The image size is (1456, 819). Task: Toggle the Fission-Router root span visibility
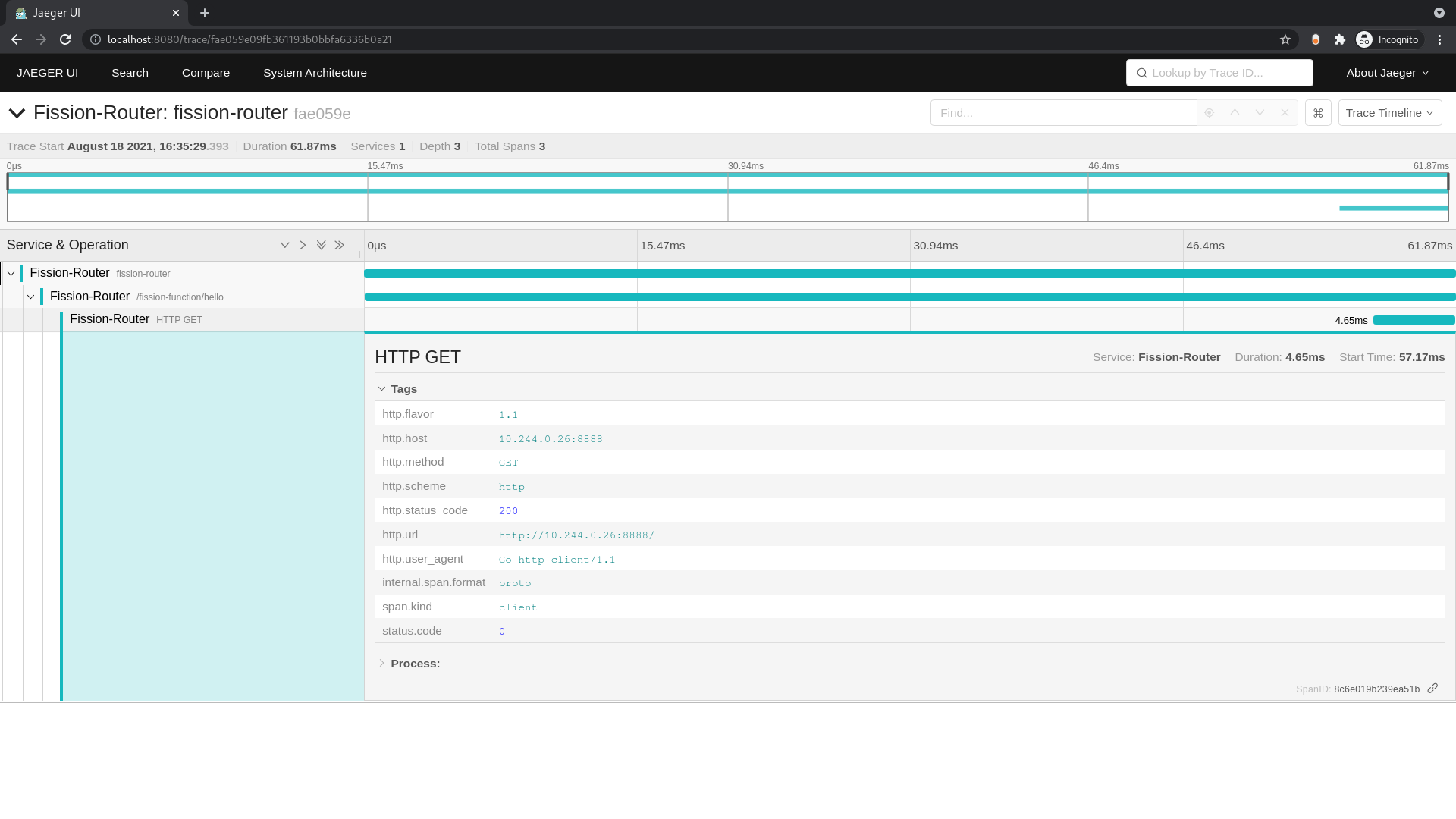click(x=10, y=272)
